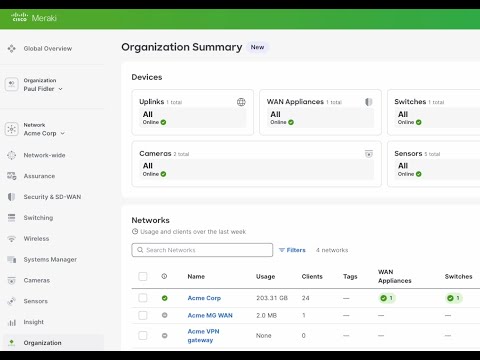The image size is (480, 360).
Task: Open Global Overview menu item
Action: 48,49
